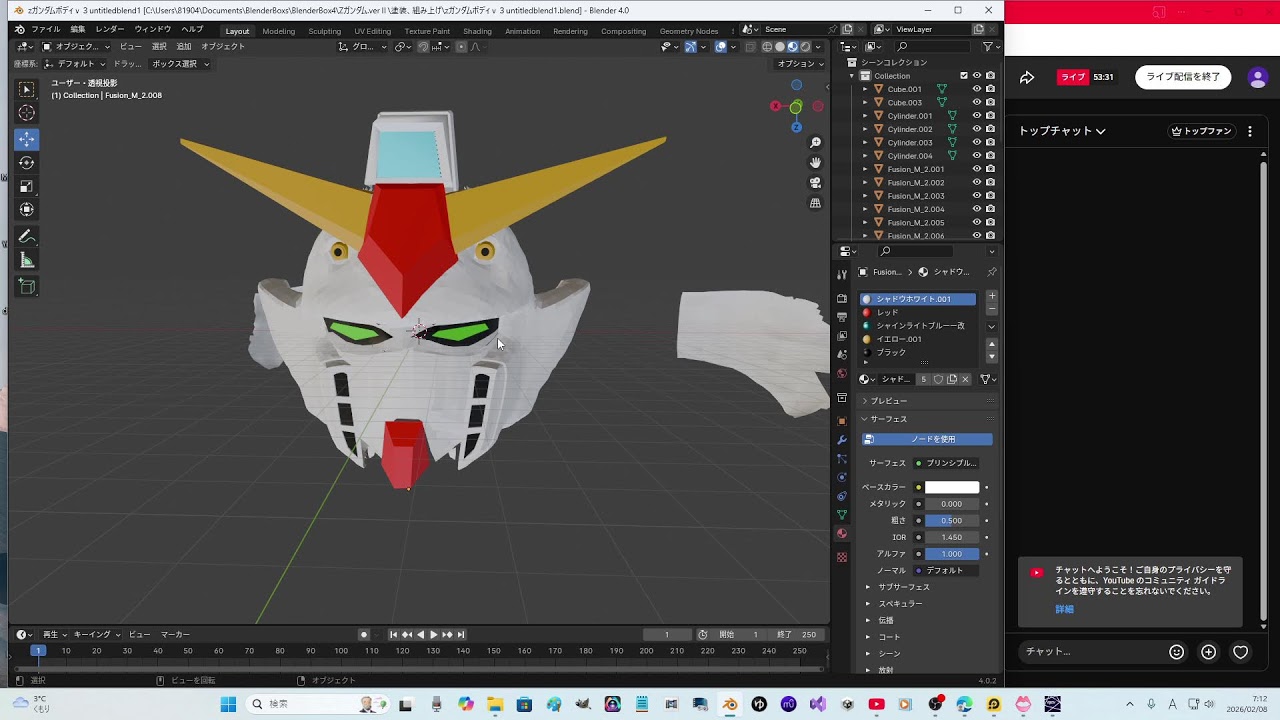Open the Modifiers wrench properties tab
This screenshot has width=1280, height=720.
coord(842,440)
